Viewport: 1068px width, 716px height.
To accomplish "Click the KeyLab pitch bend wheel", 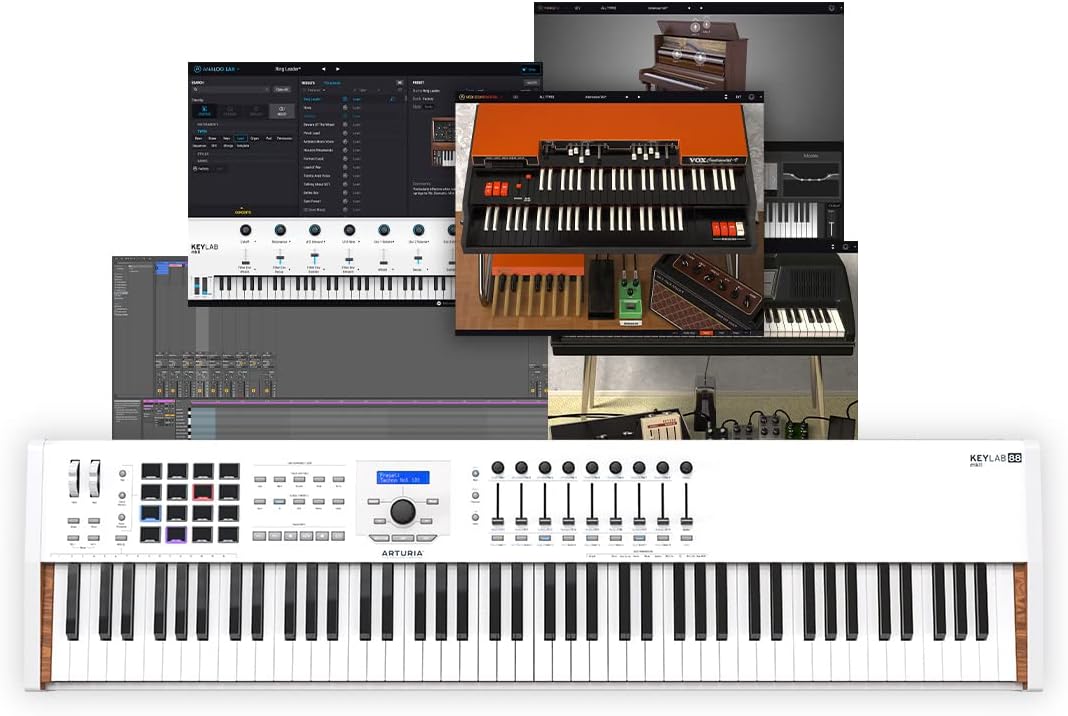I will pyautogui.click(x=74, y=478).
